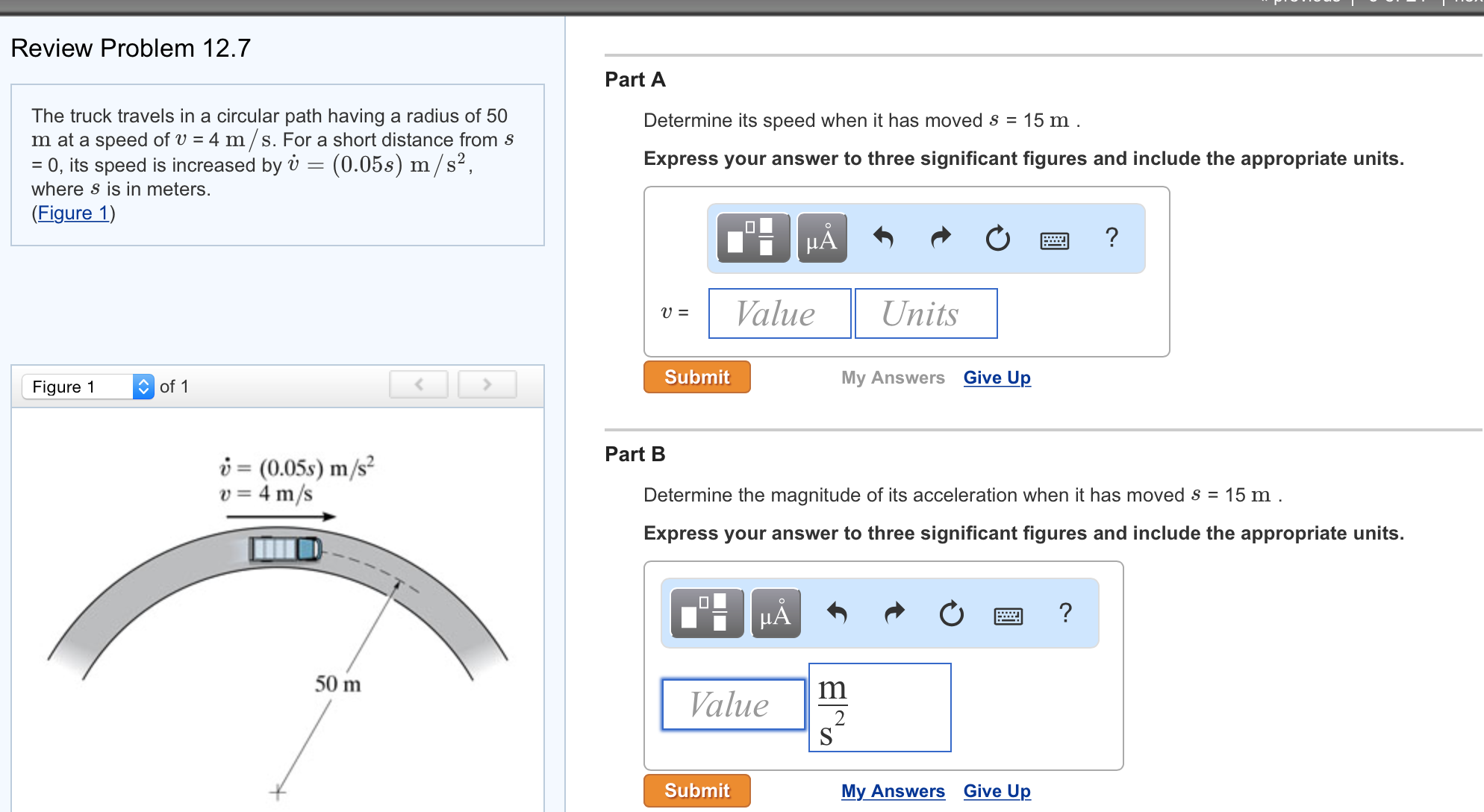Click Give Up for Part B
Image resolution: width=1484 pixels, height=812 pixels.
[996, 790]
